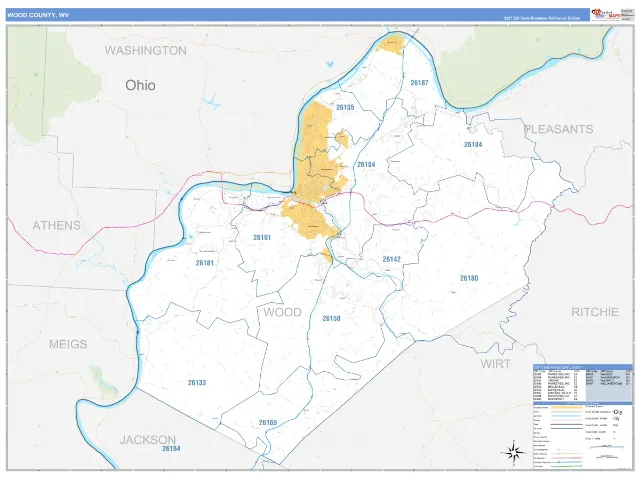Screen dimensions: 640x480
Task: Click the ZIP code index table header
Action: click(582, 367)
